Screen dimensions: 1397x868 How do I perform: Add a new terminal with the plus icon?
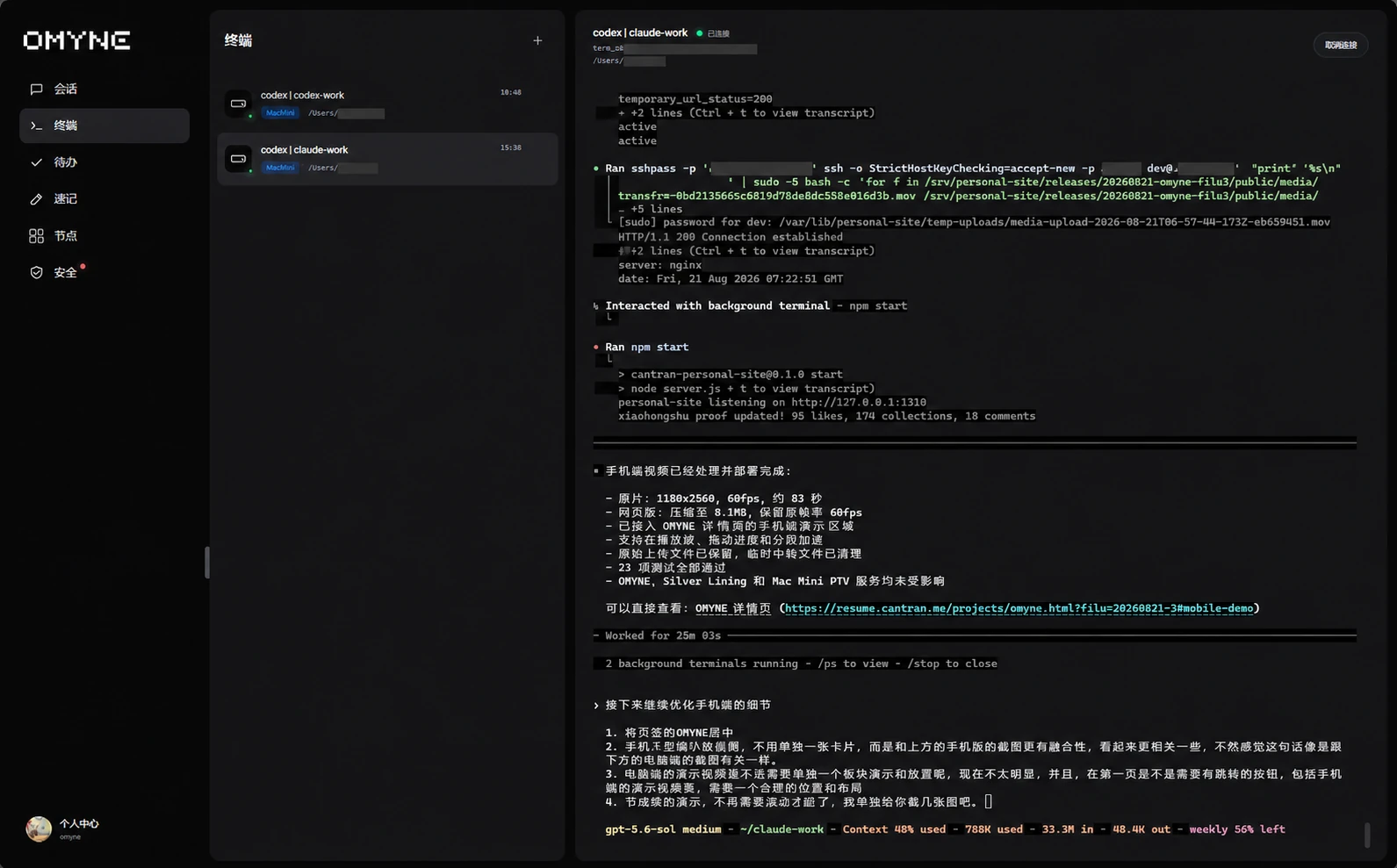click(537, 40)
